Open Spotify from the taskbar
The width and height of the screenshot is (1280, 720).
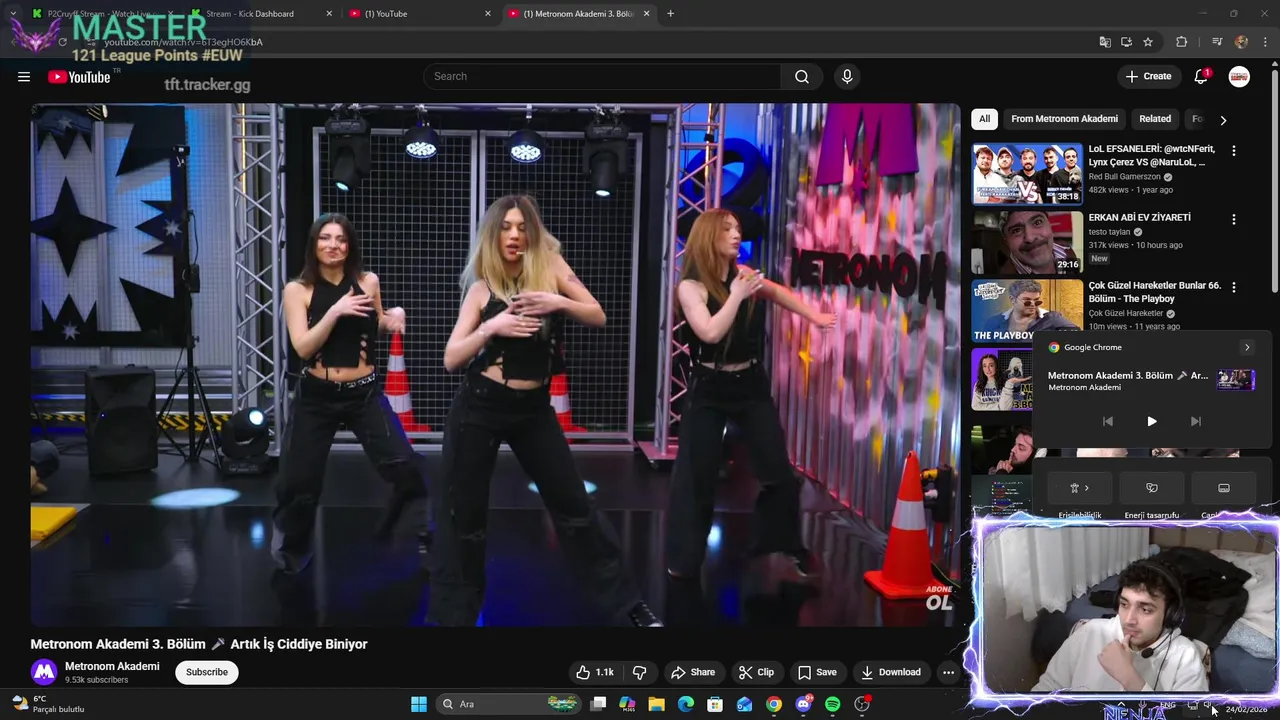coord(832,704)
